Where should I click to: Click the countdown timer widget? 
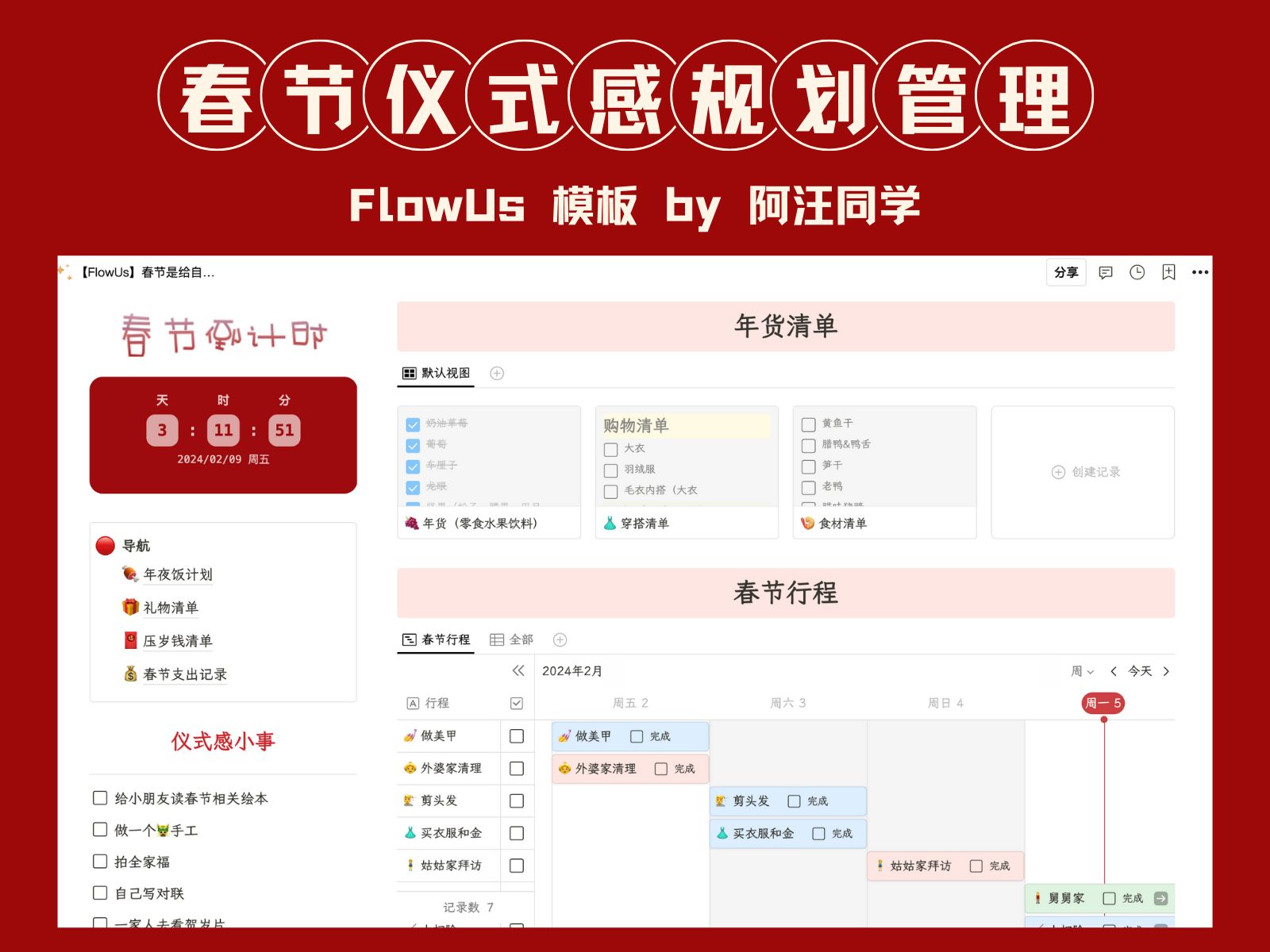point(223,435)
